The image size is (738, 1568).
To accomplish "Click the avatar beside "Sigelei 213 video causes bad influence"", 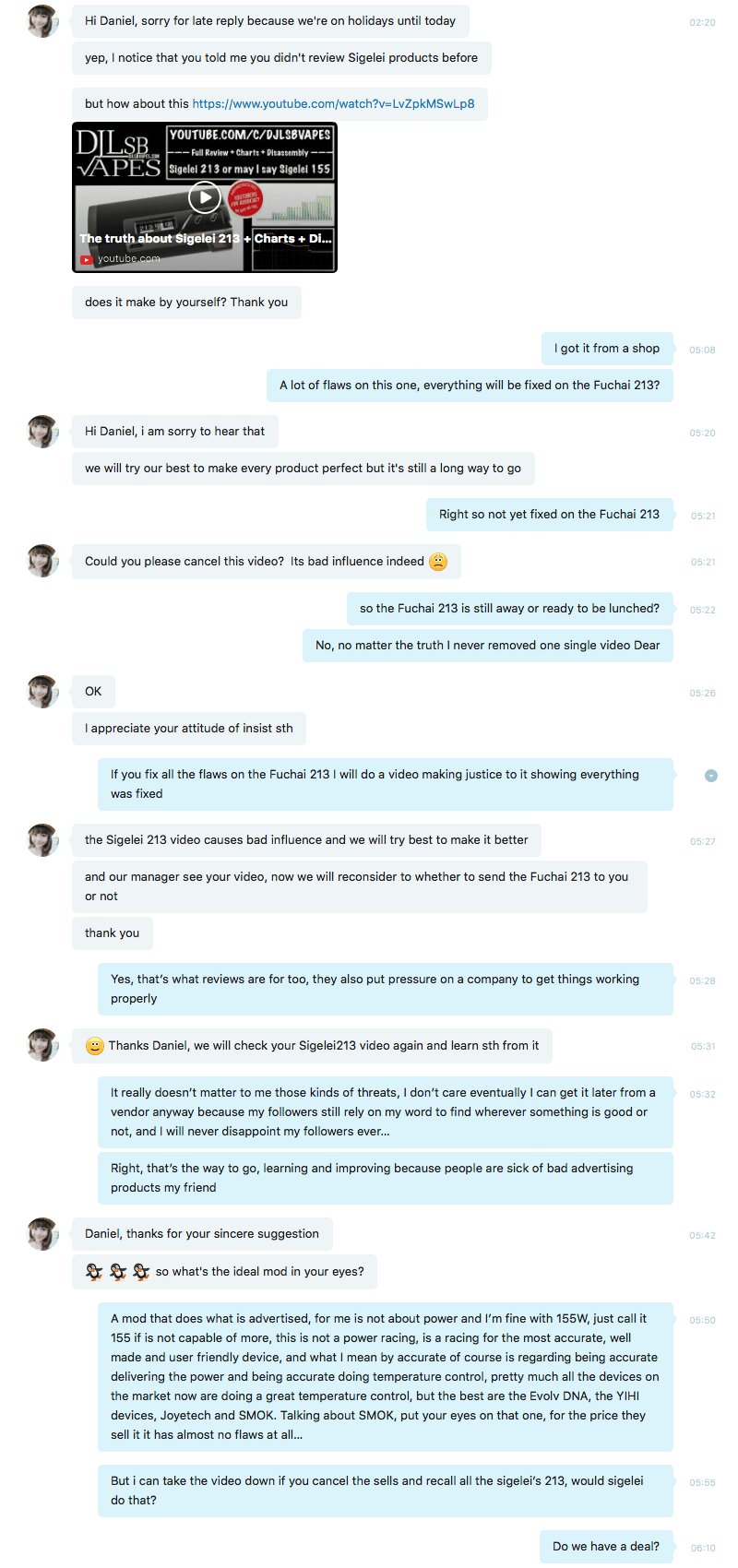I will click(x=42, y=840).
